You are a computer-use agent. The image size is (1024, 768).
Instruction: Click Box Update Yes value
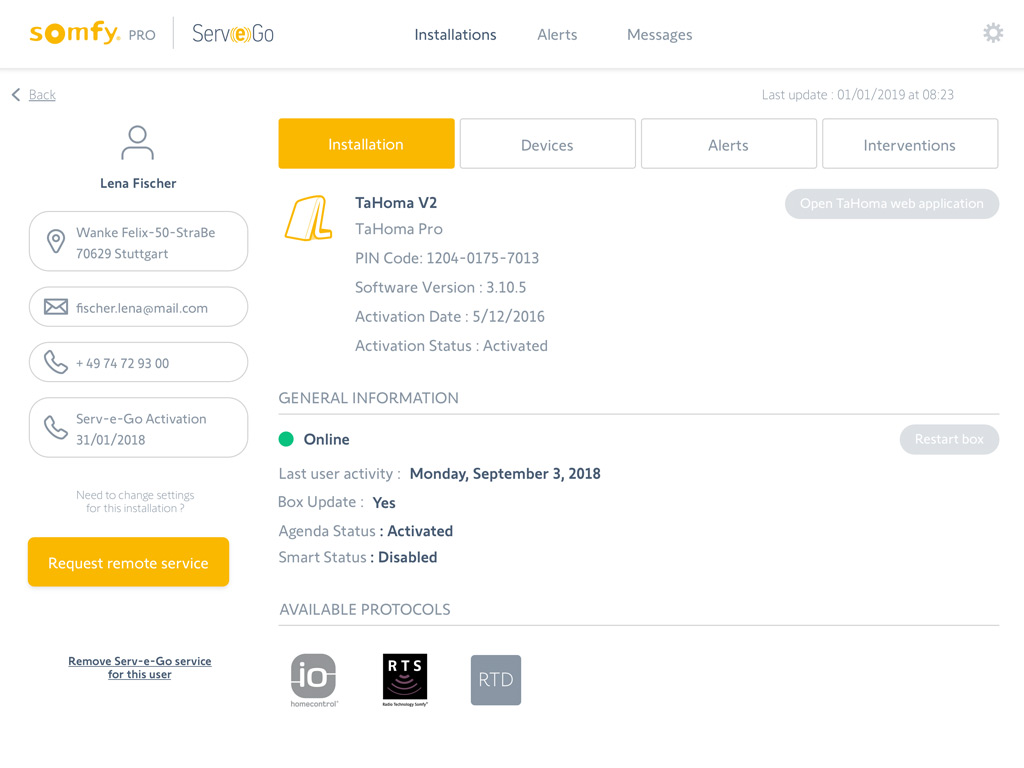coord(384,503)
